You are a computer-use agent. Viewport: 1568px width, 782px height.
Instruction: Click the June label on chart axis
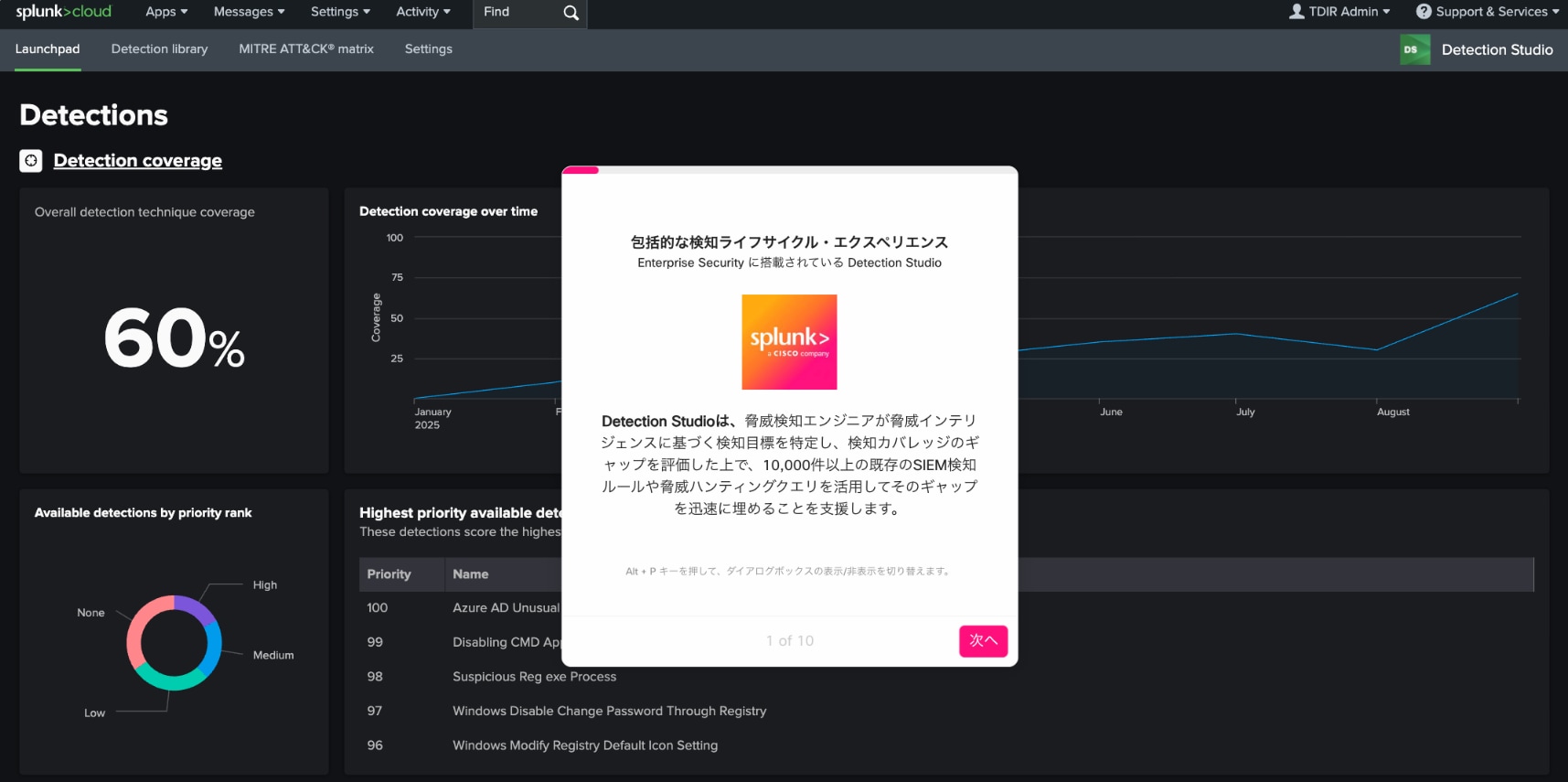pos(1111,412)
